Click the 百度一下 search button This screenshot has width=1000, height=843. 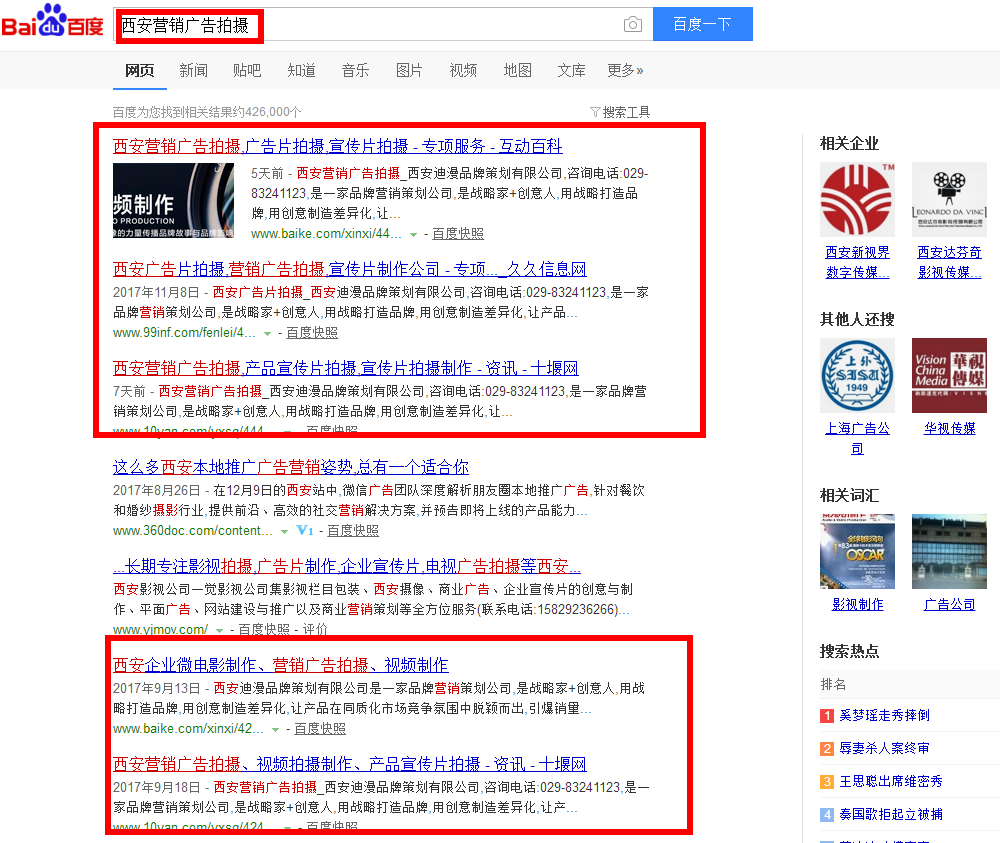tap(702, 24)
